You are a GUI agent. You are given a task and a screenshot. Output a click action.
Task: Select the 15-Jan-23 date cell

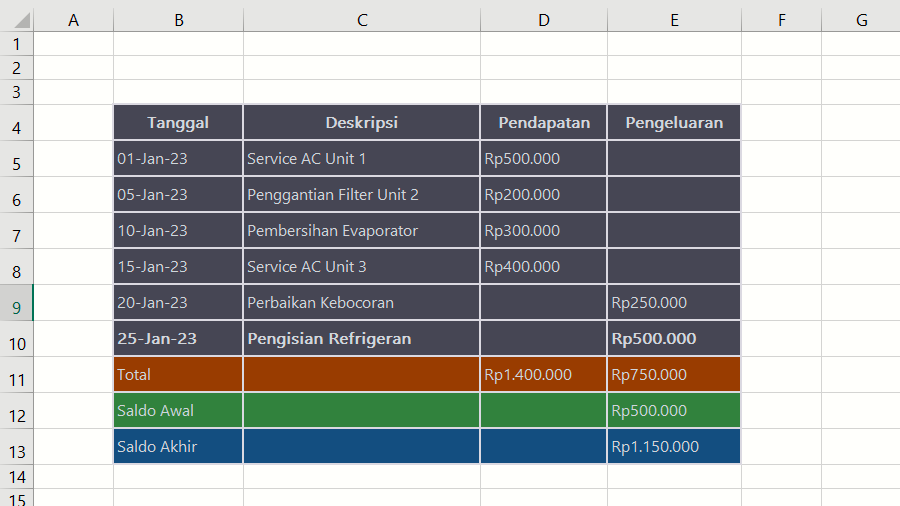pyautogui.click(x=178, y=266)
